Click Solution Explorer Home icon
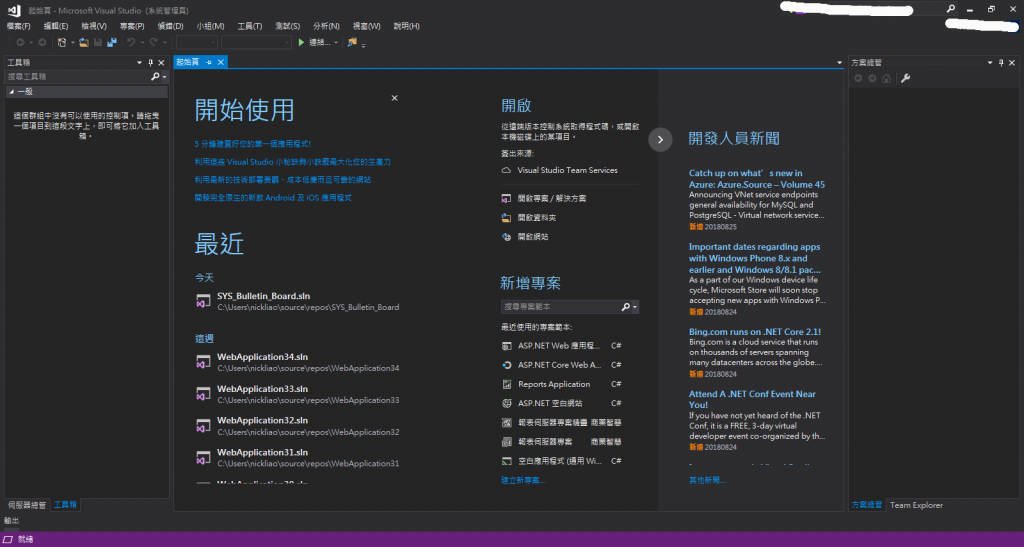This screenshot has width=1024, height=547. [886, 78]
